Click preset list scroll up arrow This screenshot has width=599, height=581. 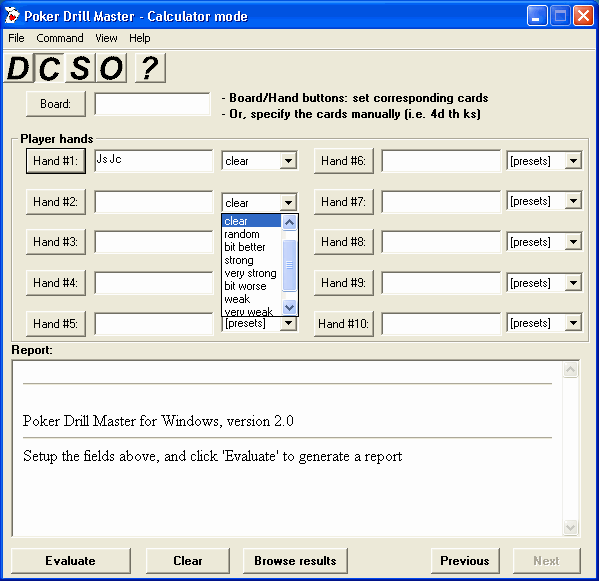point(290,222)
